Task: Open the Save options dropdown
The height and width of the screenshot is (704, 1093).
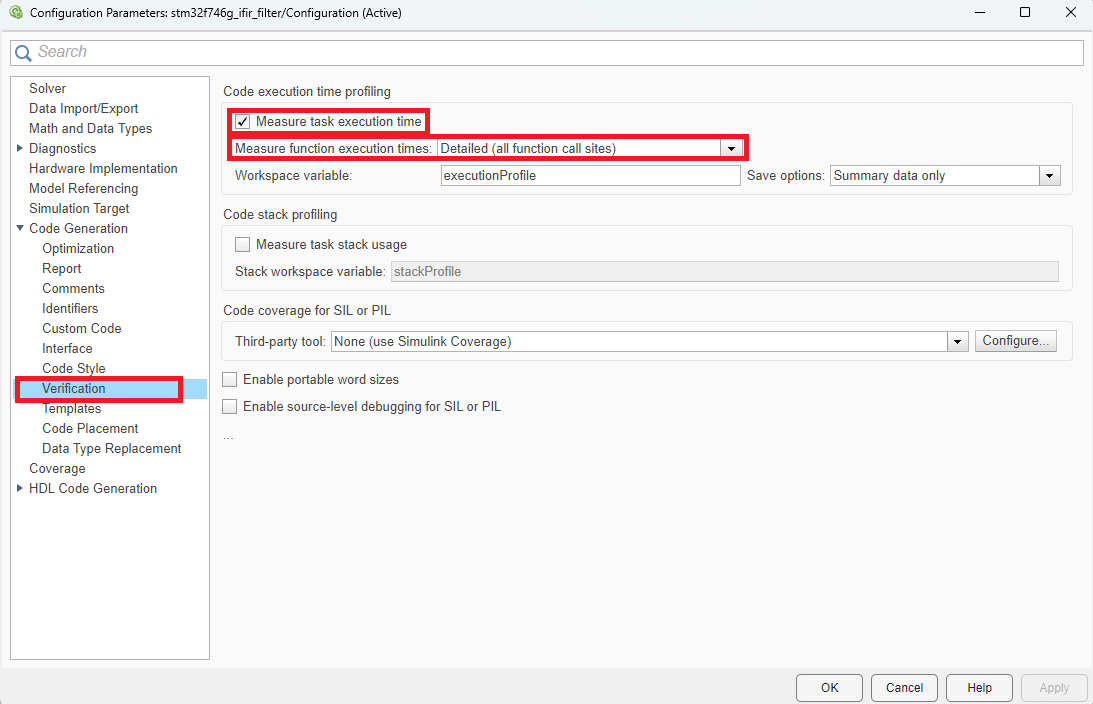Action: (1048, 176)
